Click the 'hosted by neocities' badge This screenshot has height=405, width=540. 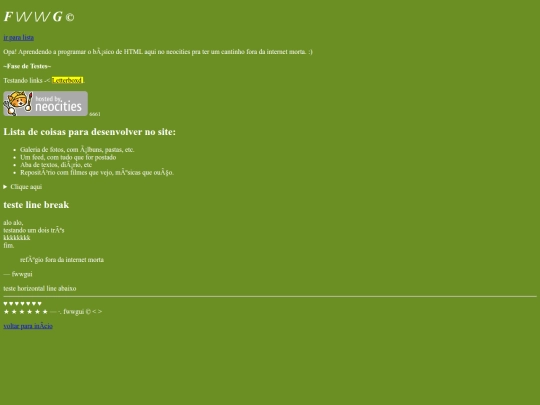coord(45,103)
